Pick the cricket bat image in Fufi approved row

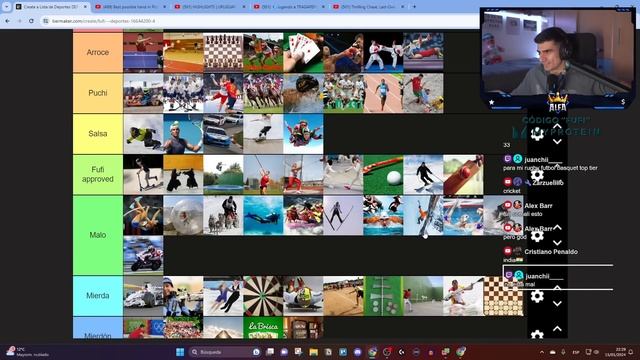pos(463,174)
